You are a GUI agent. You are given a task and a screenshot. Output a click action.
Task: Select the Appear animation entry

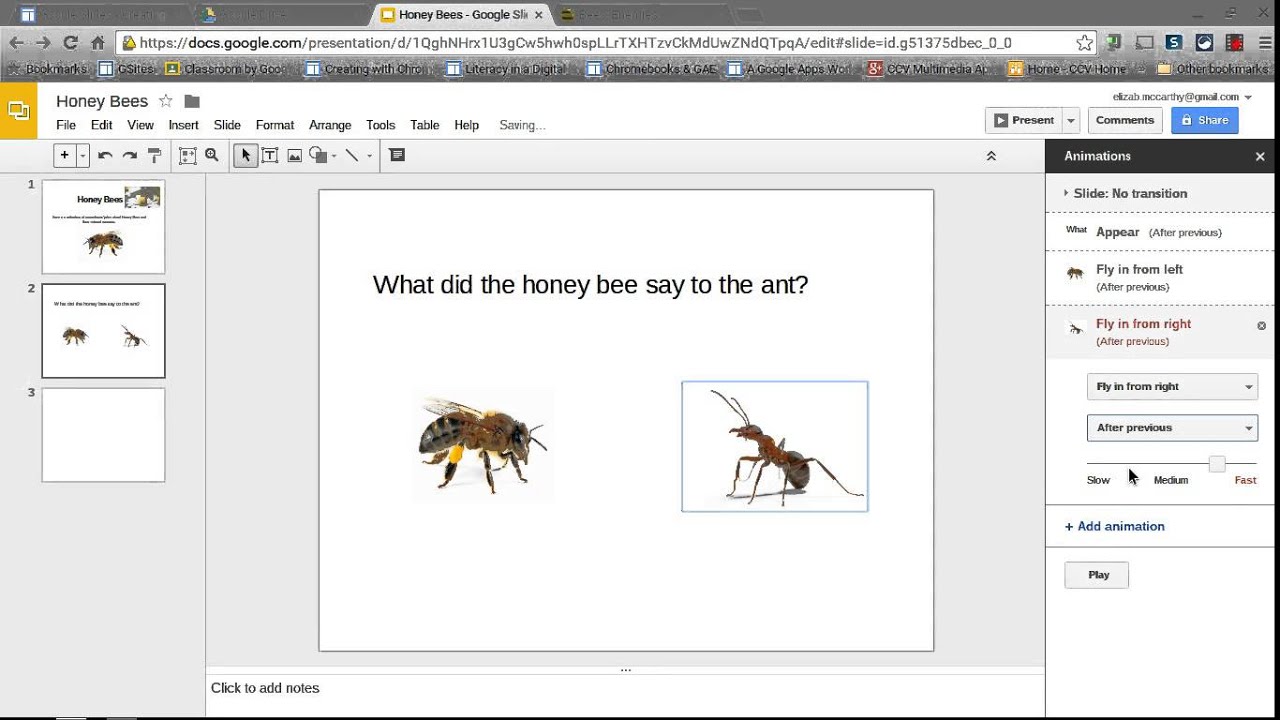[1160, 232]
